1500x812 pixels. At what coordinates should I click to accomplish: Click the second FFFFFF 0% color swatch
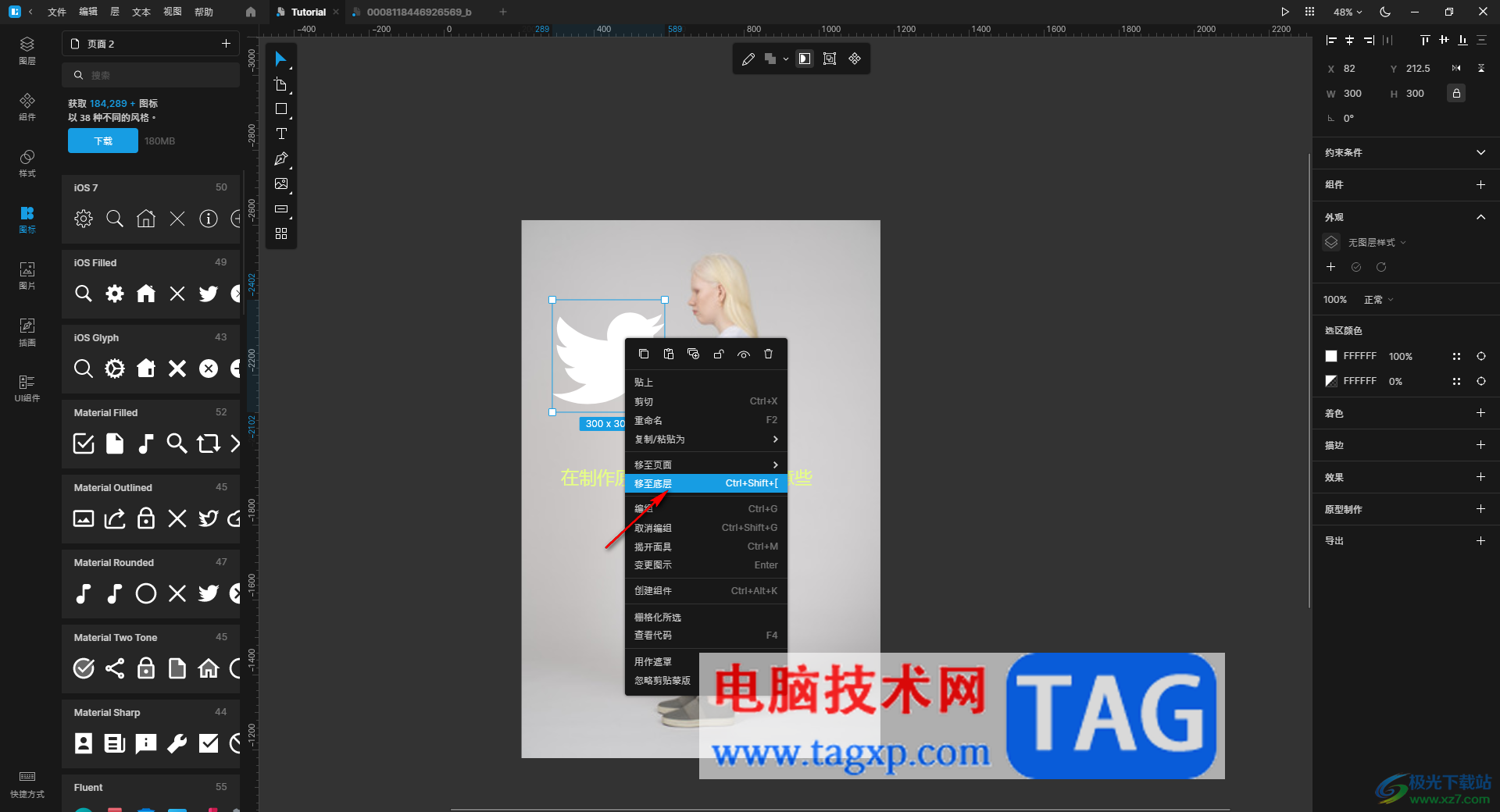click(x=1331, y=381)
